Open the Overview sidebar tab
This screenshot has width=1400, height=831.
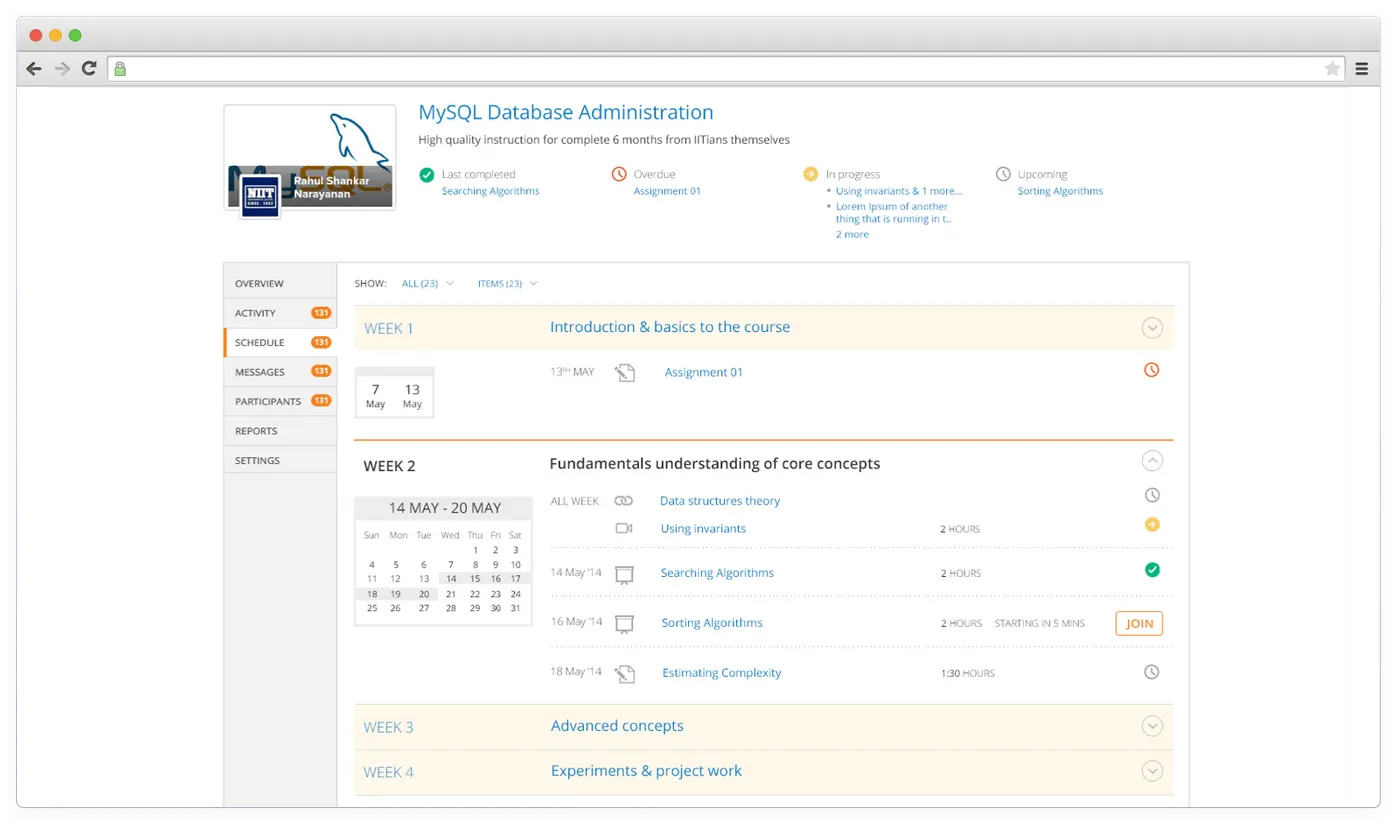(x=280, y=284)
